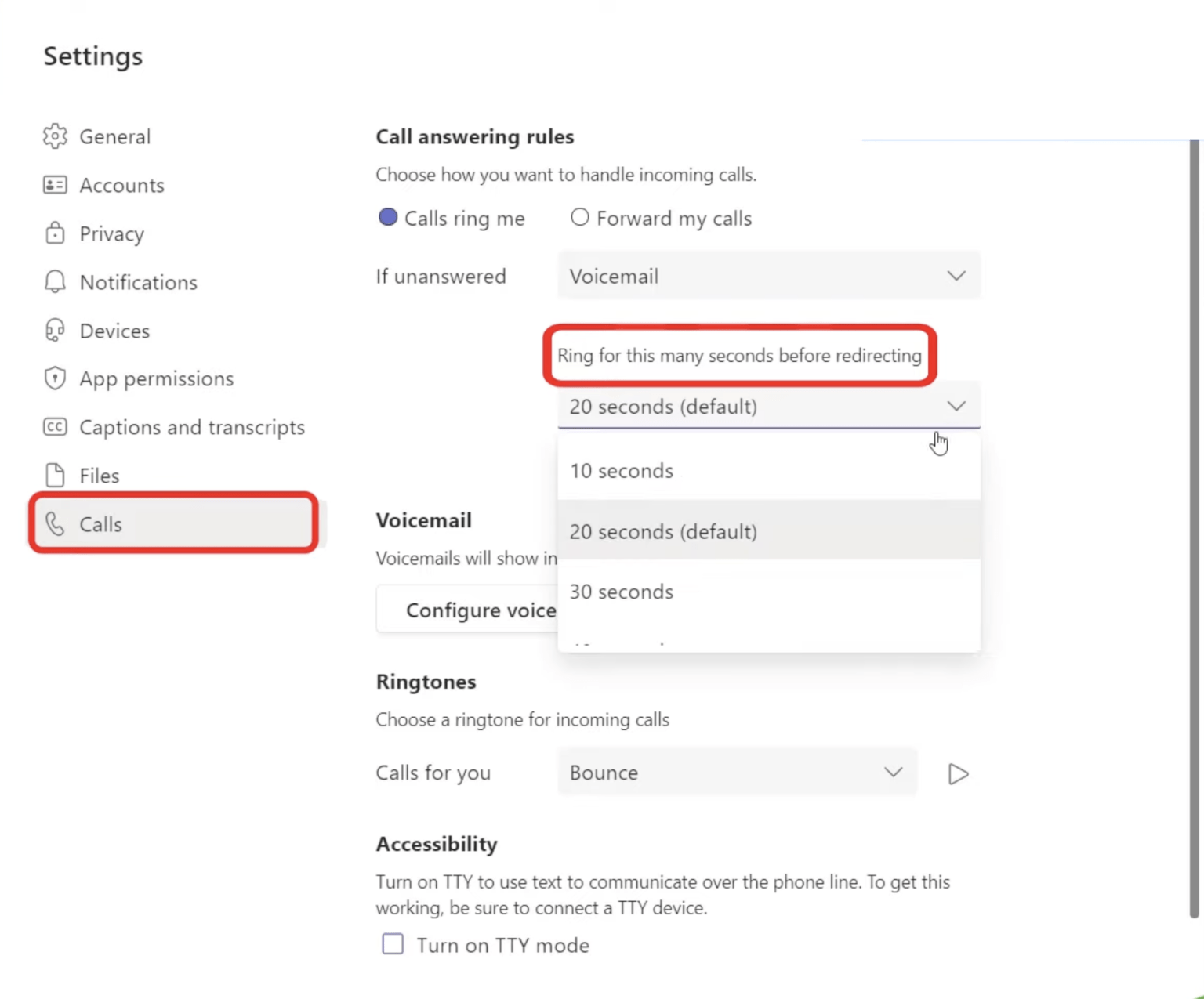Click the Privacy lock icon
Screen dimensions: 1204x999
tap(55, 233)
